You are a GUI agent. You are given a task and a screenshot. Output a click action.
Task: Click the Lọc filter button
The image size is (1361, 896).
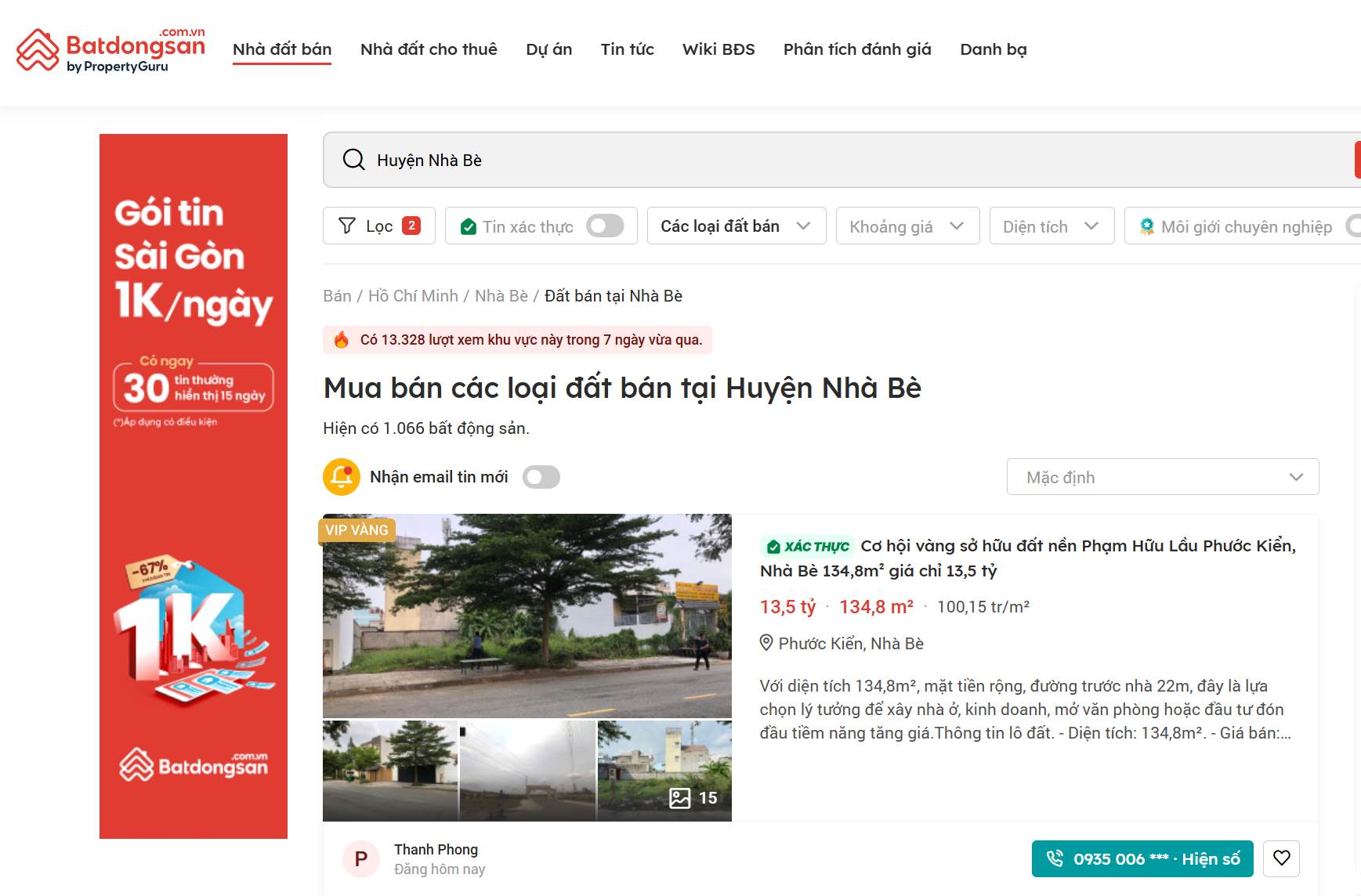[x=379, y=226]
